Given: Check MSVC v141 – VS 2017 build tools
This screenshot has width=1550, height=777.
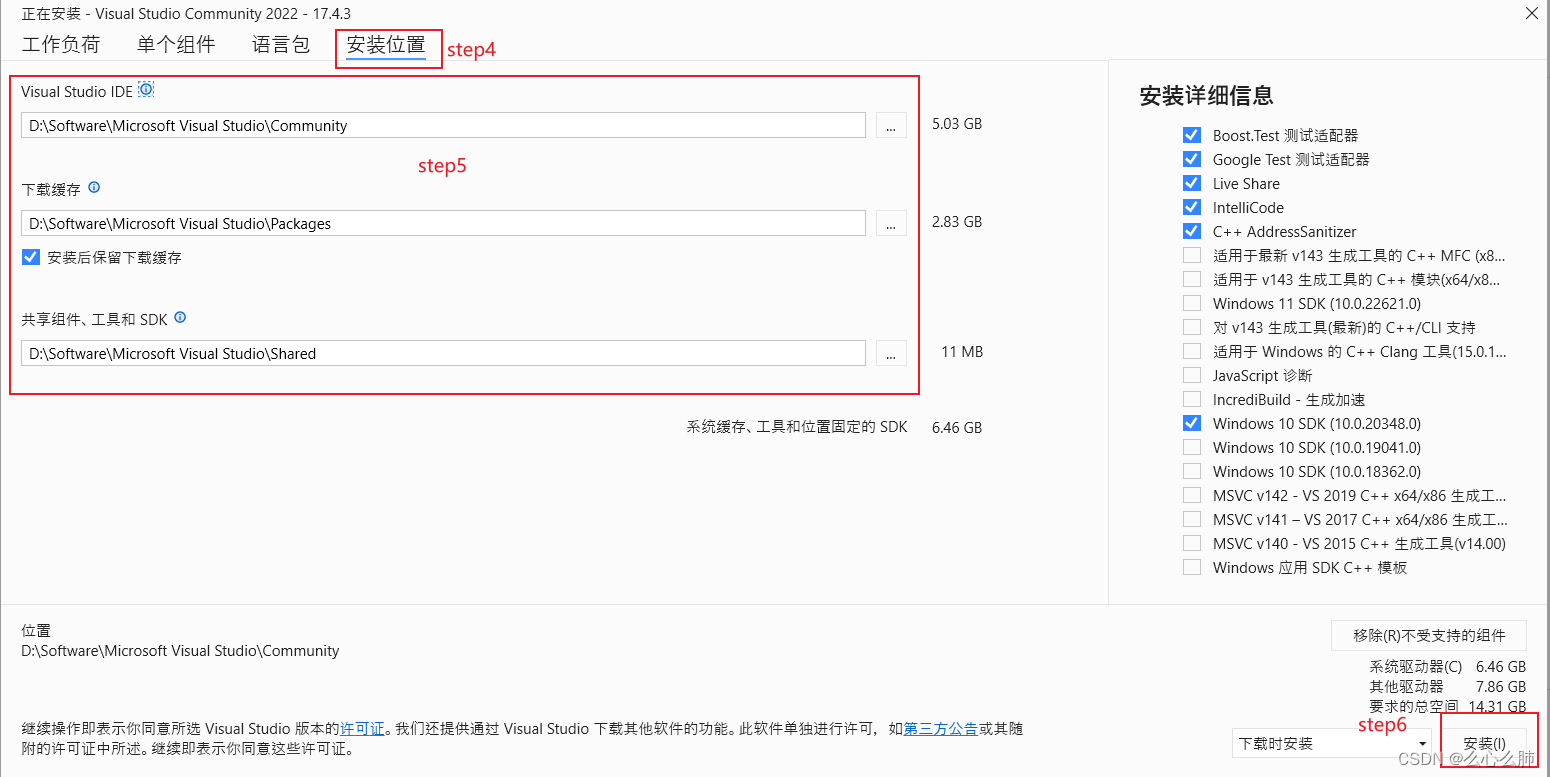Looking at the screenshot, I should pyautogui.click(x=1191, y=519).
